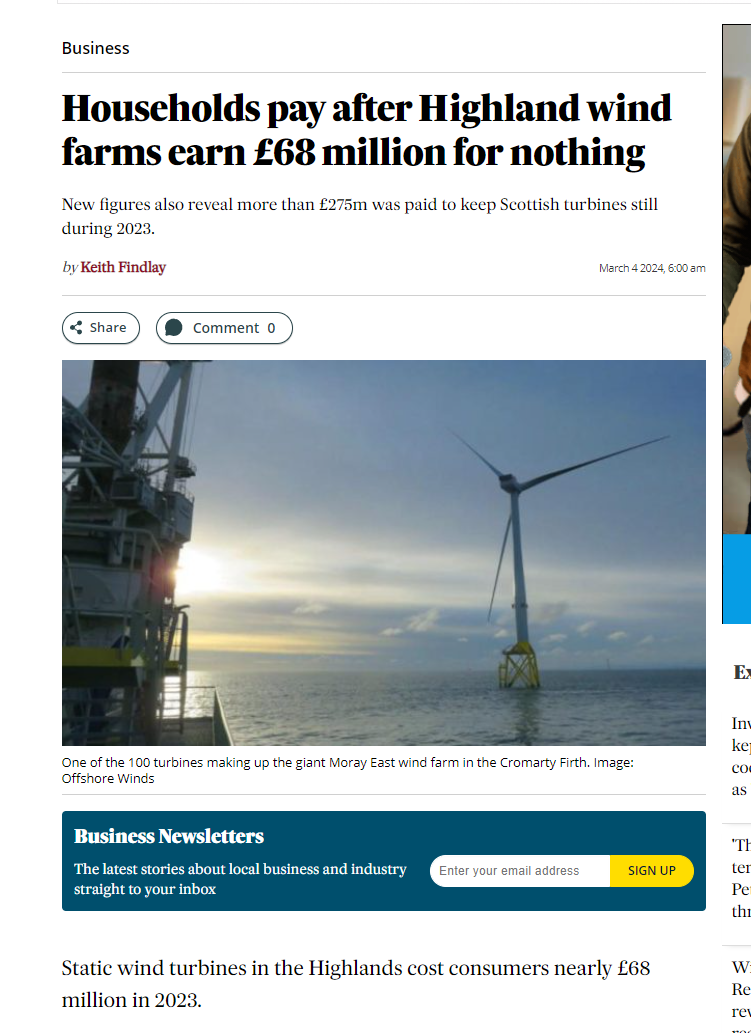This screenshot has height=1033, width=751.
Task: Click the headline about Highland wind farms
Action: coord(366,130)
